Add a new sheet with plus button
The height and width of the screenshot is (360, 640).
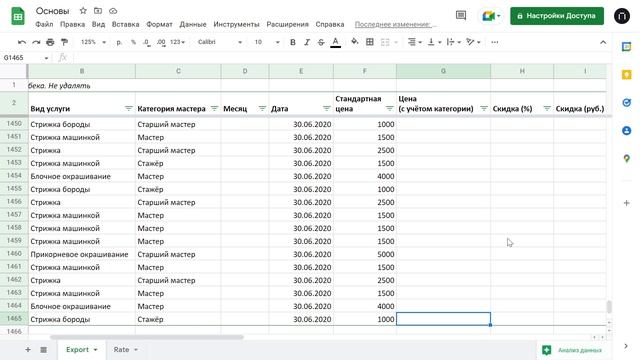coord(28,350)
